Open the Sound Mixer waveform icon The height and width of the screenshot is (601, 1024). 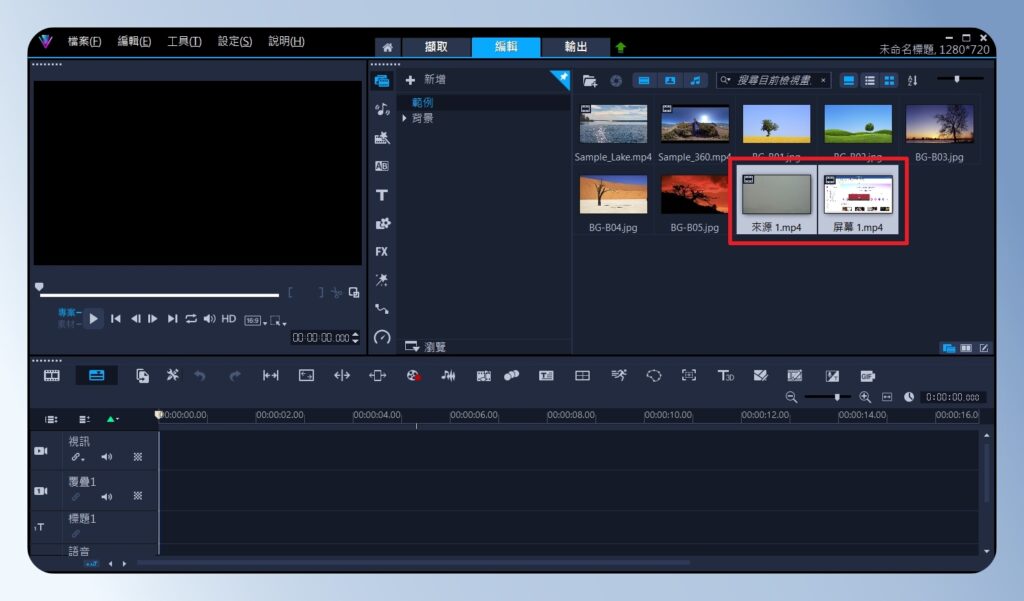click(448, 375)
